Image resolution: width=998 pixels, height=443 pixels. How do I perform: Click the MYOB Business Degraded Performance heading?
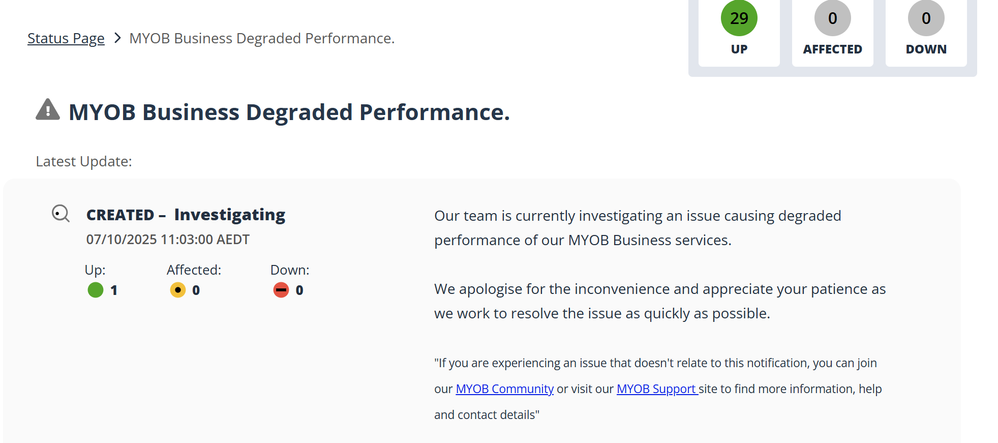[x=289, y=112]
